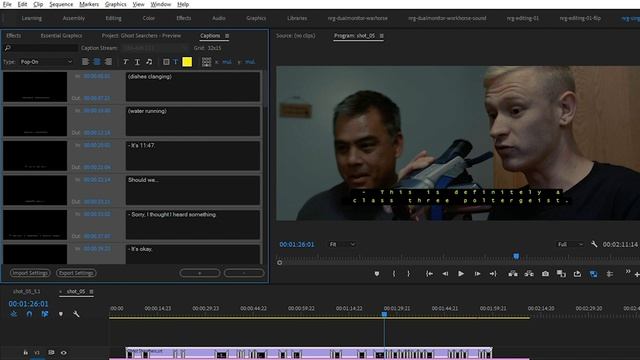The width and height of the screenshot is (640, 360).
Task: Click the Extract button icon
Action: click(529, 274)
